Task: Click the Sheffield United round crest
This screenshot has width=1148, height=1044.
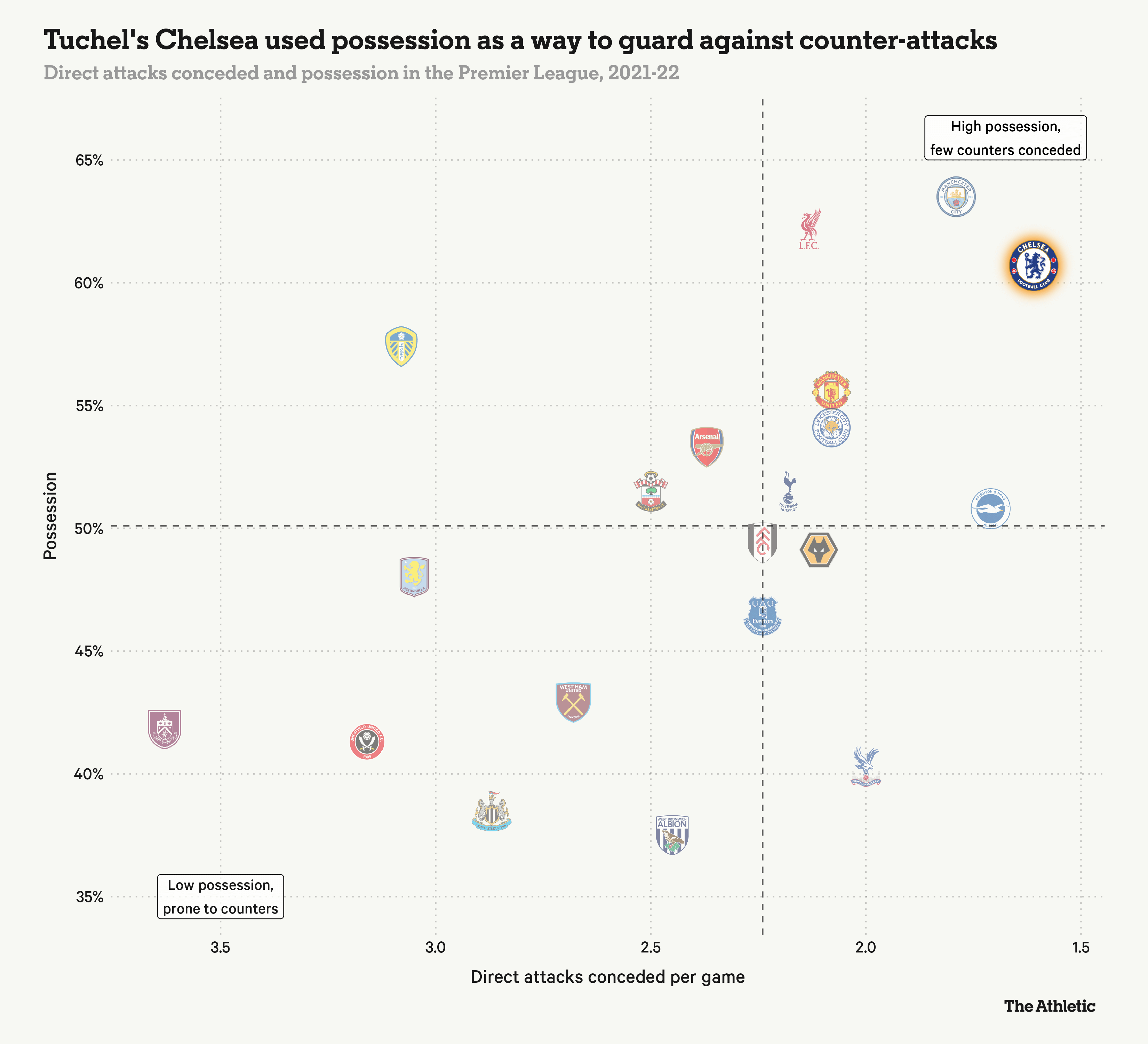Action: point(367,742)
